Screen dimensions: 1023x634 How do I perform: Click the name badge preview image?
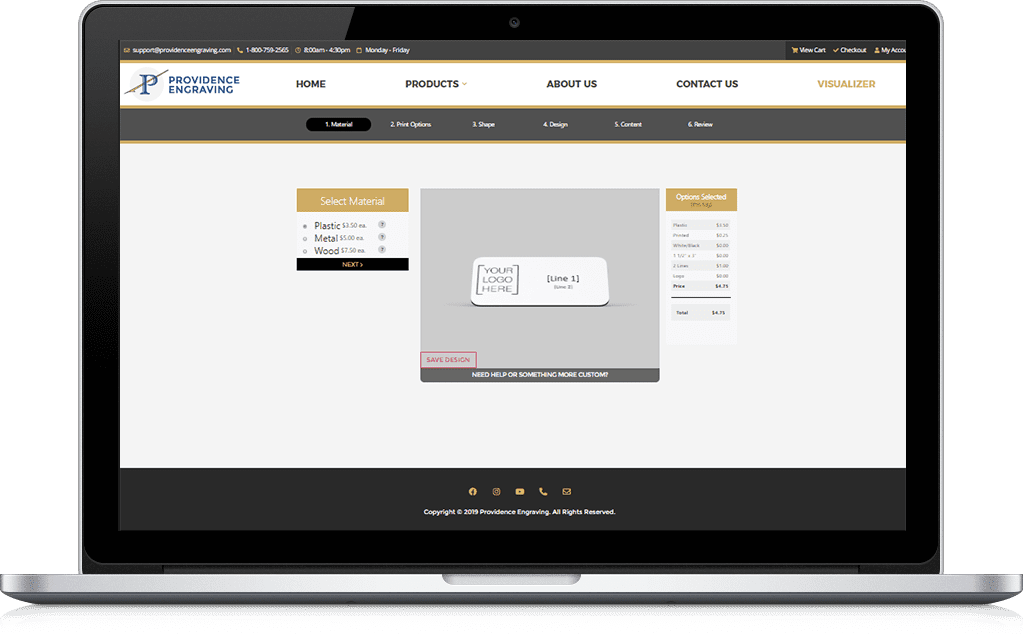coord(540,281)
